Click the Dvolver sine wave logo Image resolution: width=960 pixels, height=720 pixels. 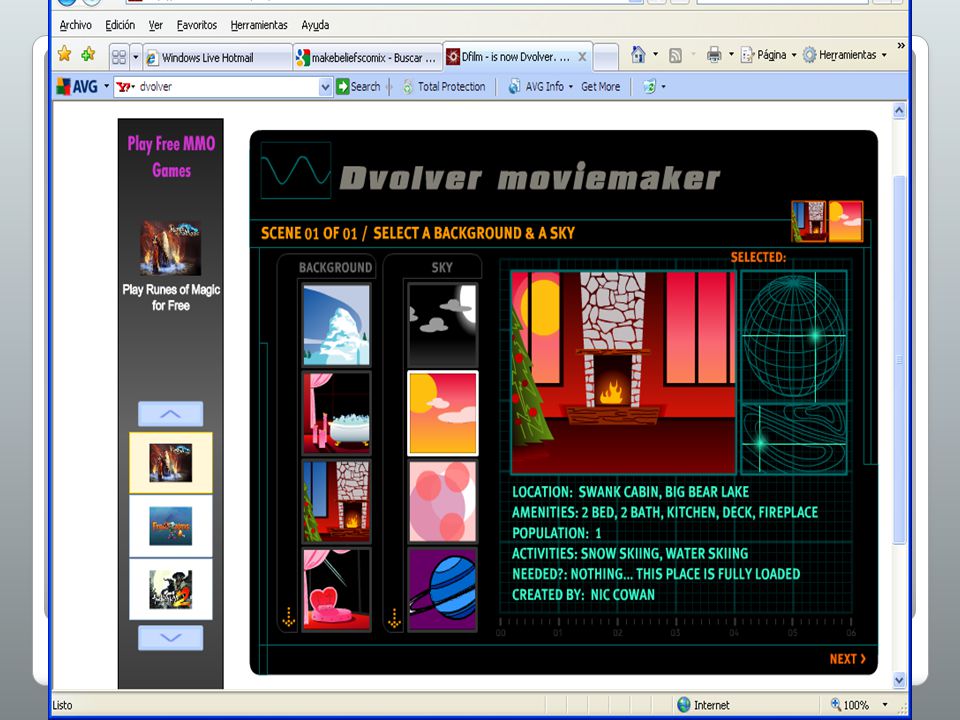click(x=296, y=170)
